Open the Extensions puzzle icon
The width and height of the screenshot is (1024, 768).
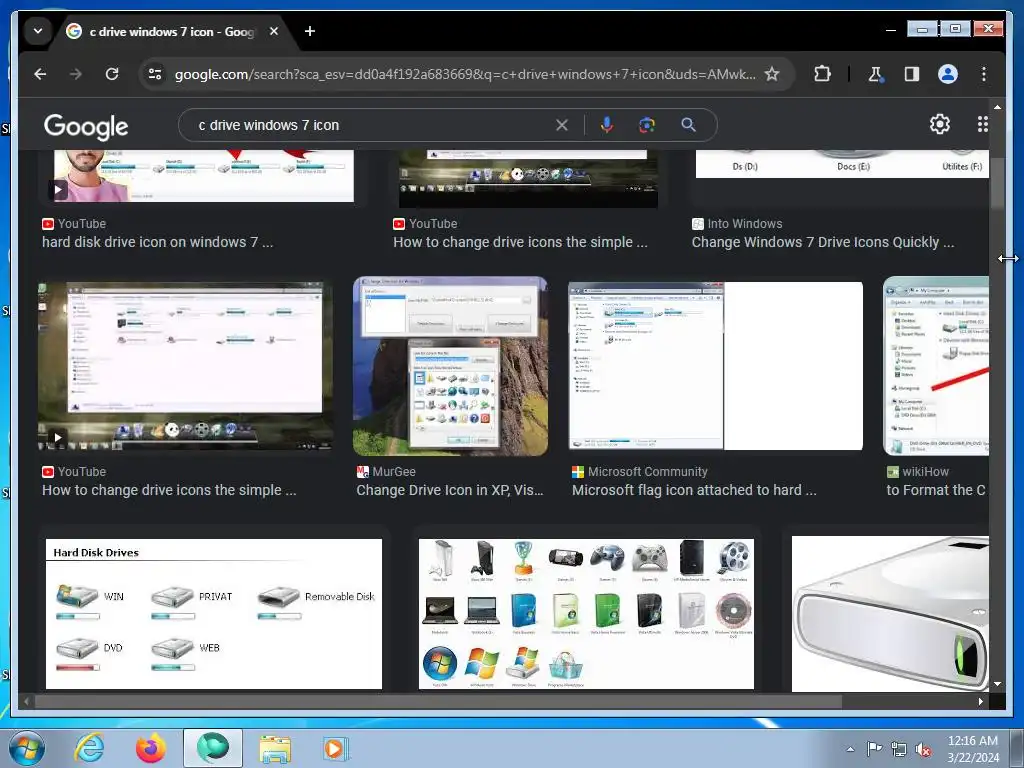click(x=822, y=74)
